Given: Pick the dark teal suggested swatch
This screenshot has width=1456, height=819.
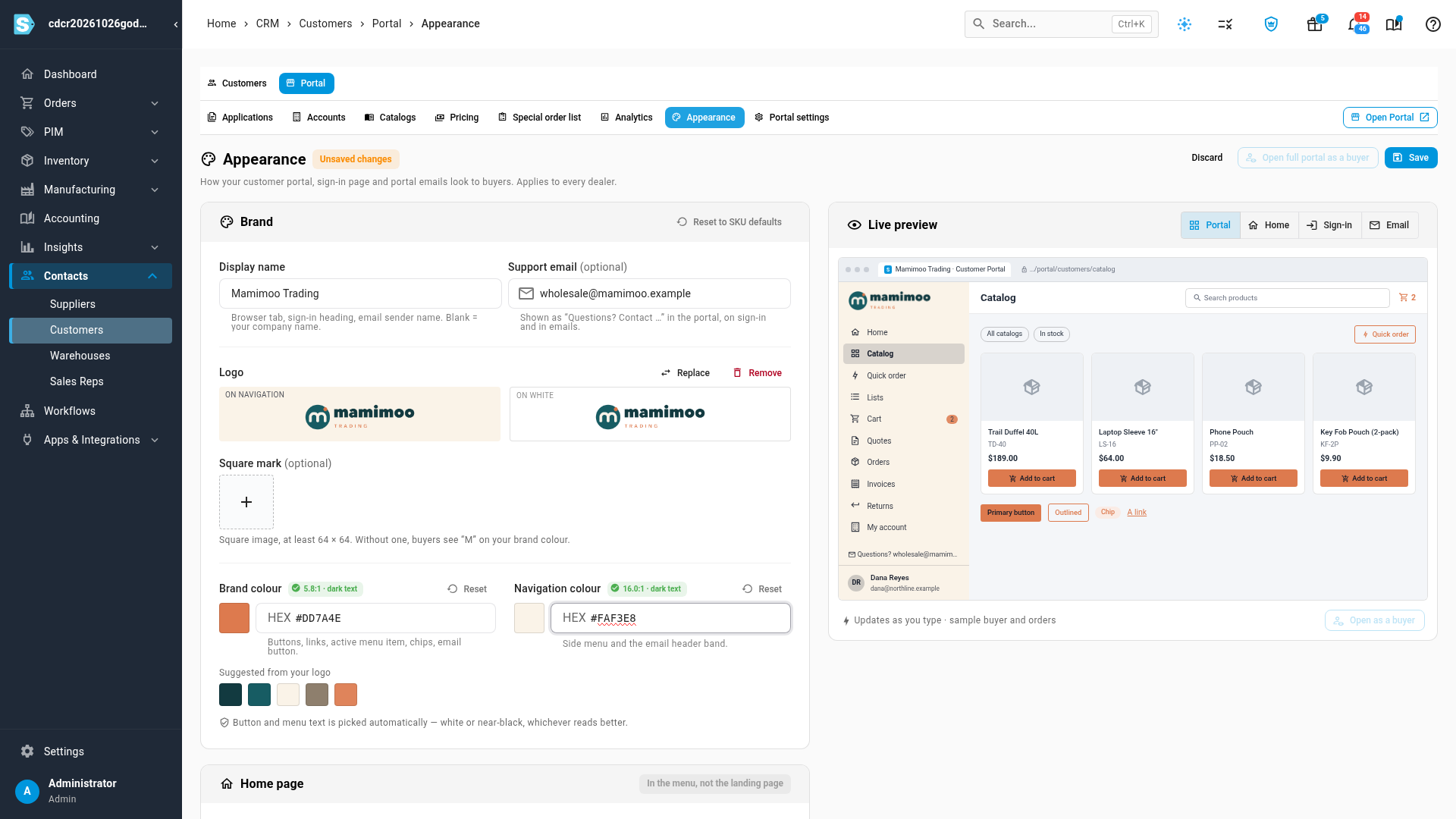Looking at the screenshot, I should (x=231, y=695).
